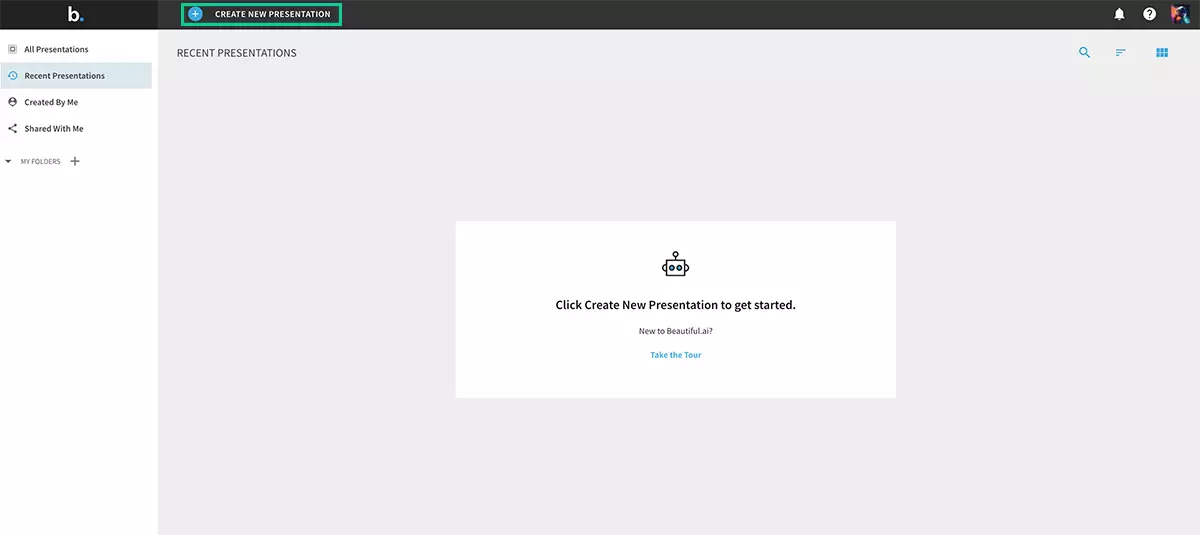Click the 'New to Beautiful.ai?' text
1200x535 pixels.
point(676,330)
